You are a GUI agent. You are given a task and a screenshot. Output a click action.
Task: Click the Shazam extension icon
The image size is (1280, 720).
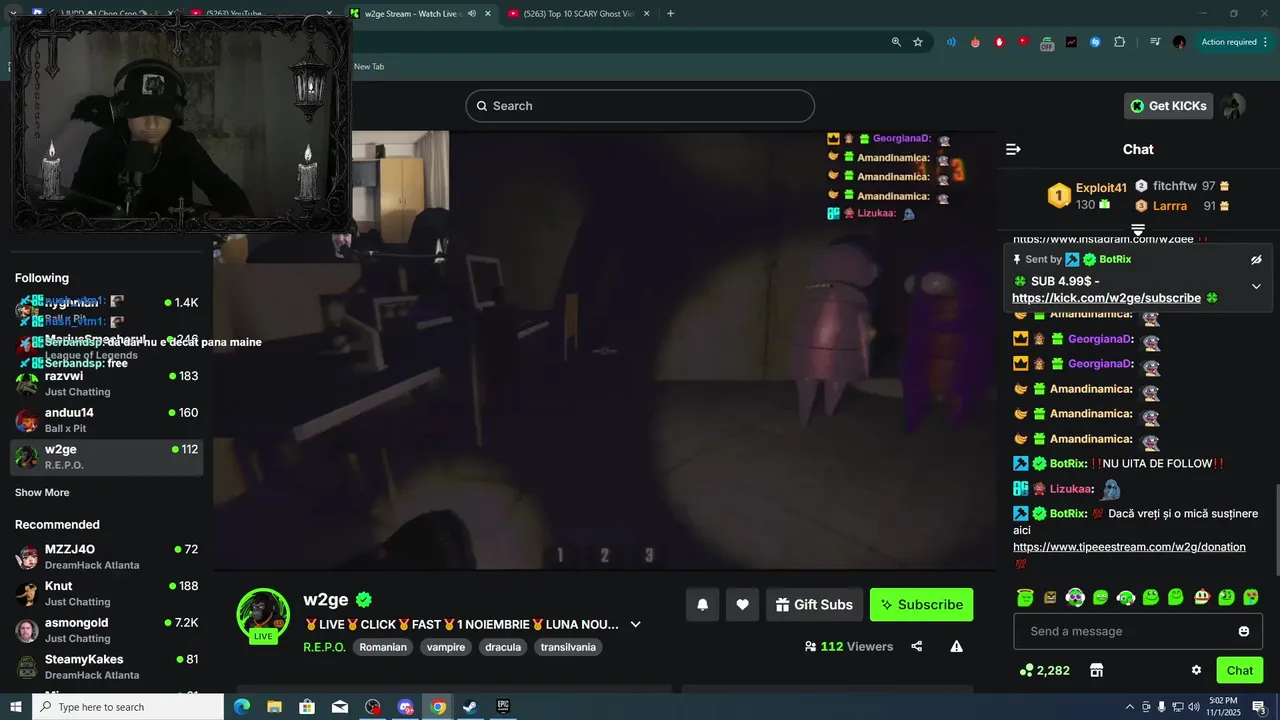(1095, 42)
